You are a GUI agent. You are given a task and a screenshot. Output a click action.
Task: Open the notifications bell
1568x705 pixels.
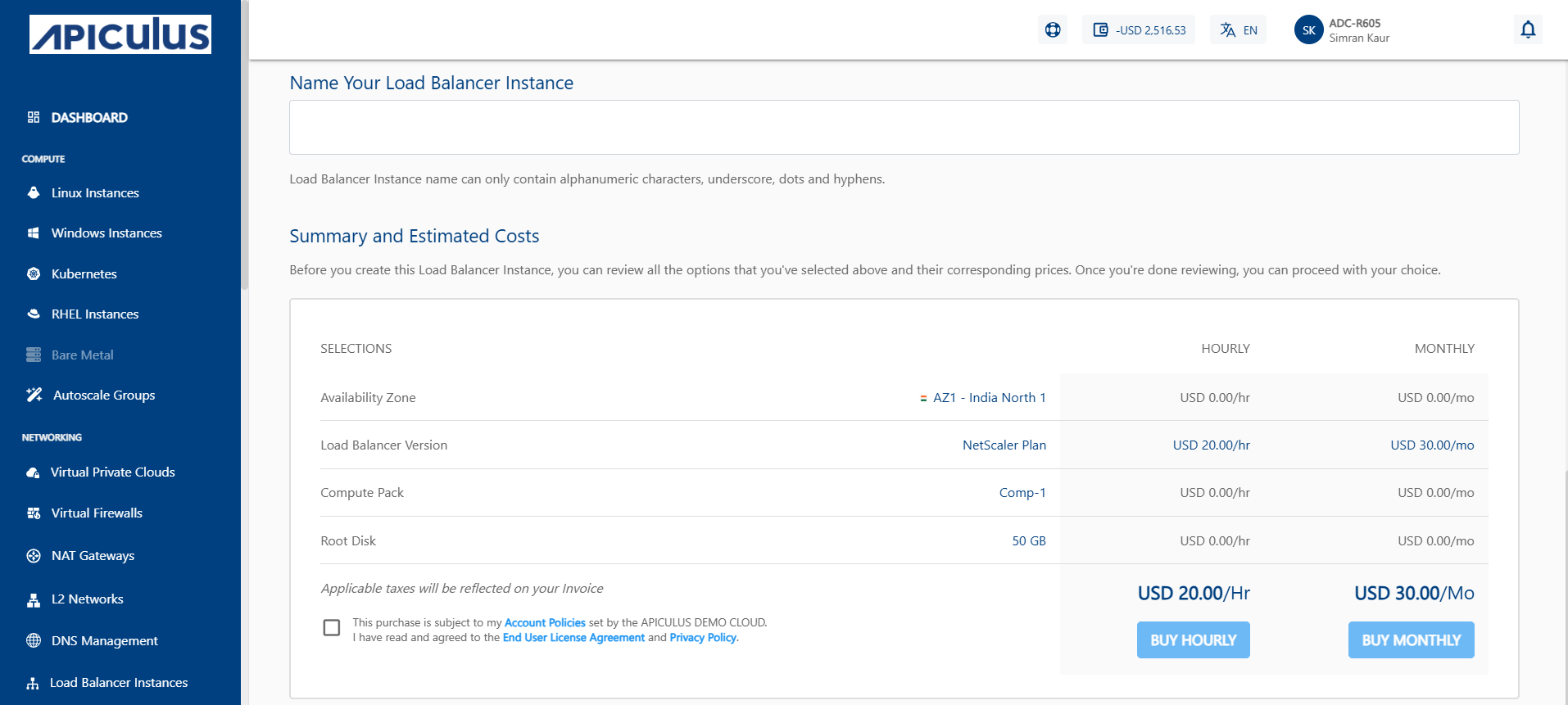pyautogui.click(x=1528, y=30)
